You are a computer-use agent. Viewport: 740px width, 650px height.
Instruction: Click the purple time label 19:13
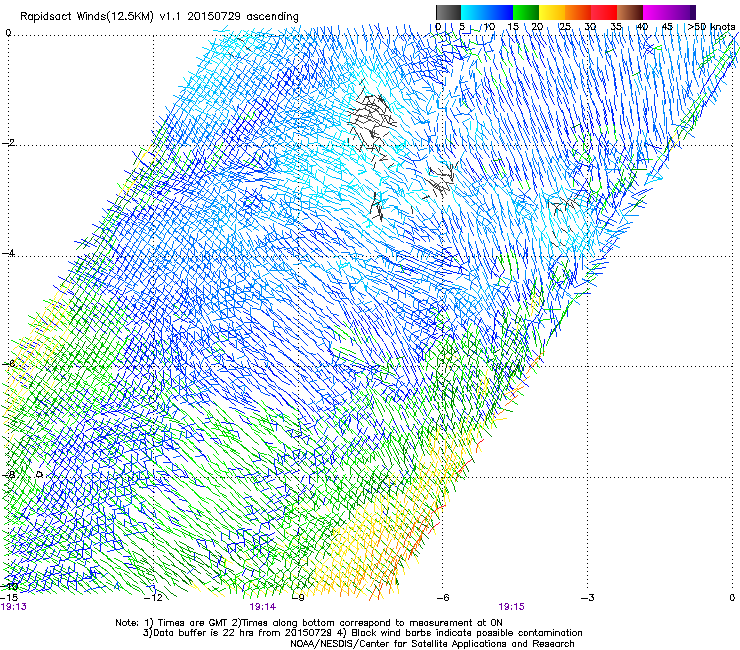pyautogui.click(x=14, y=607)
